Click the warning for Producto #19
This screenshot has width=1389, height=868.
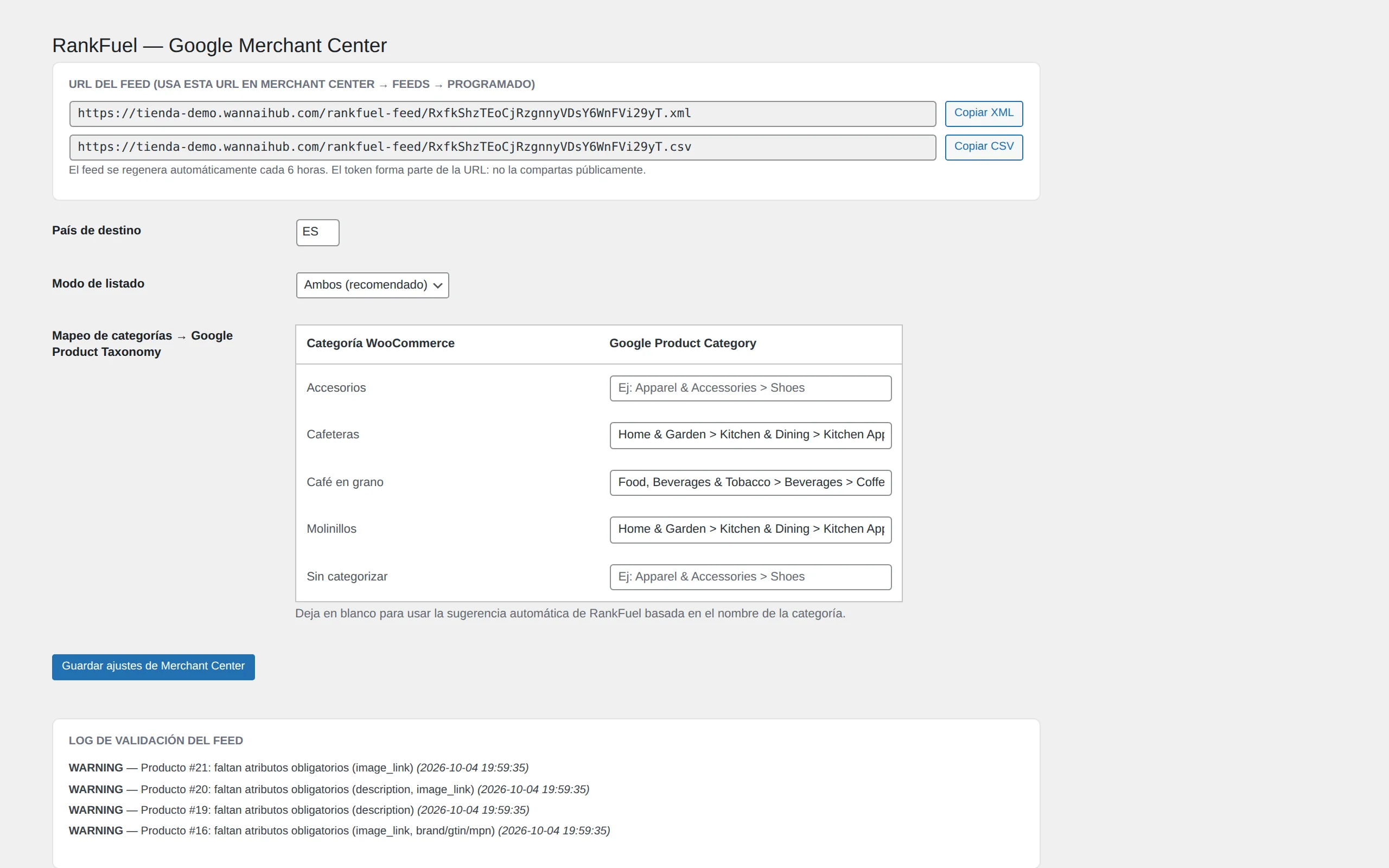299,810
